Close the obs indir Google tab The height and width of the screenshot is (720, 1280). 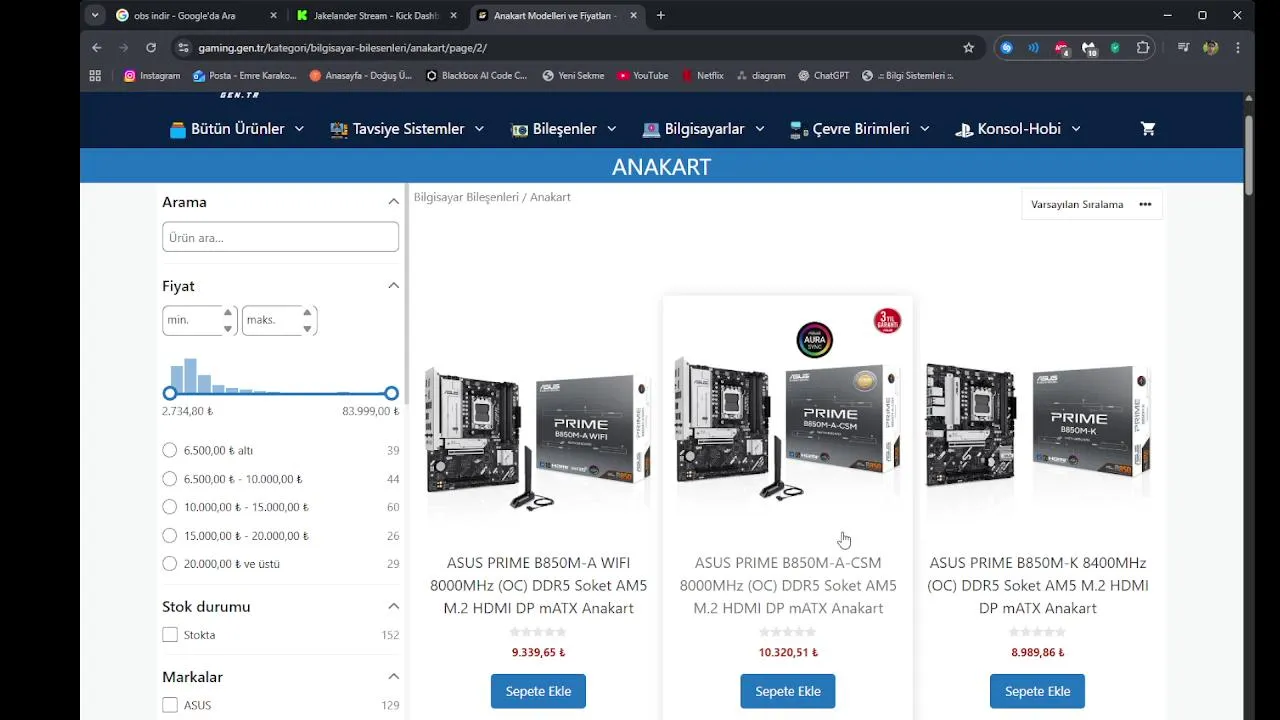274,15
